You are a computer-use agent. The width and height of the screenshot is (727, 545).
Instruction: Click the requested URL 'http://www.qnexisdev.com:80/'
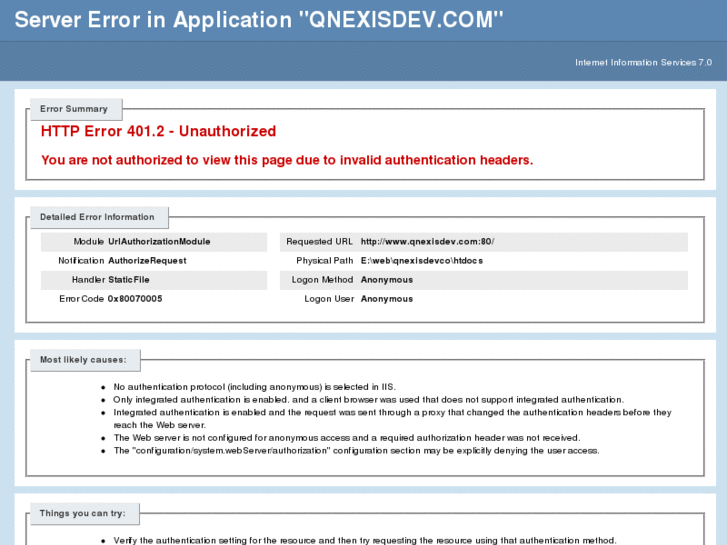pos(427,242)
